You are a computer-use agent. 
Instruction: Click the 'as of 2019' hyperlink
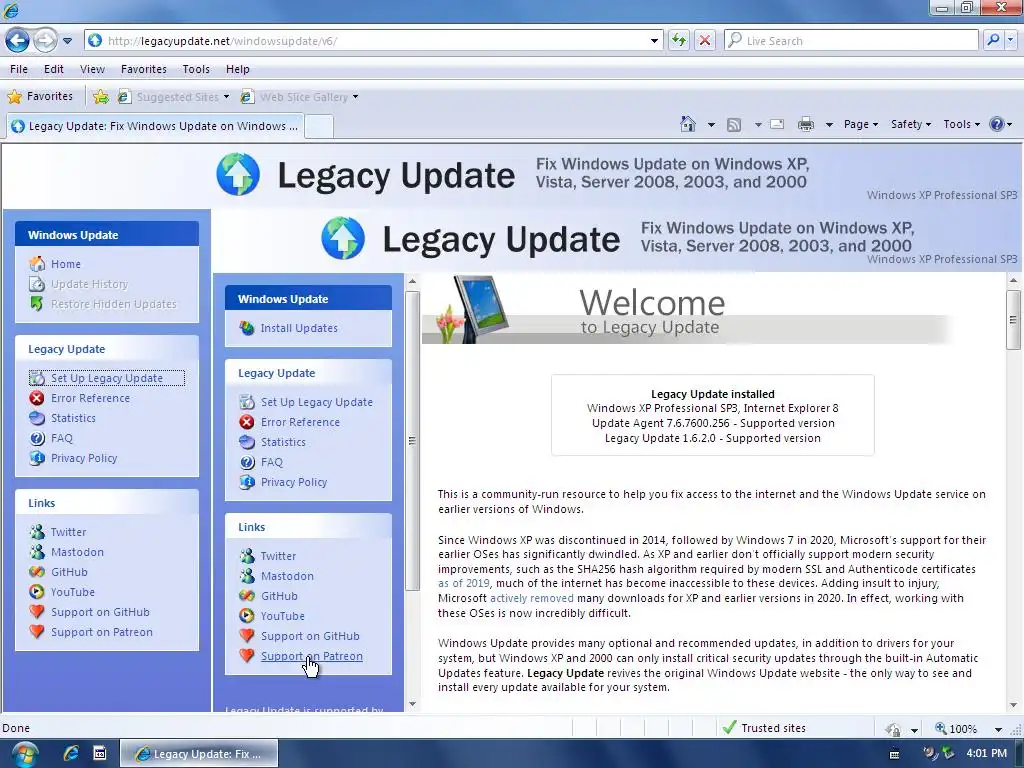pyautogui.click(x=464, y=583)
